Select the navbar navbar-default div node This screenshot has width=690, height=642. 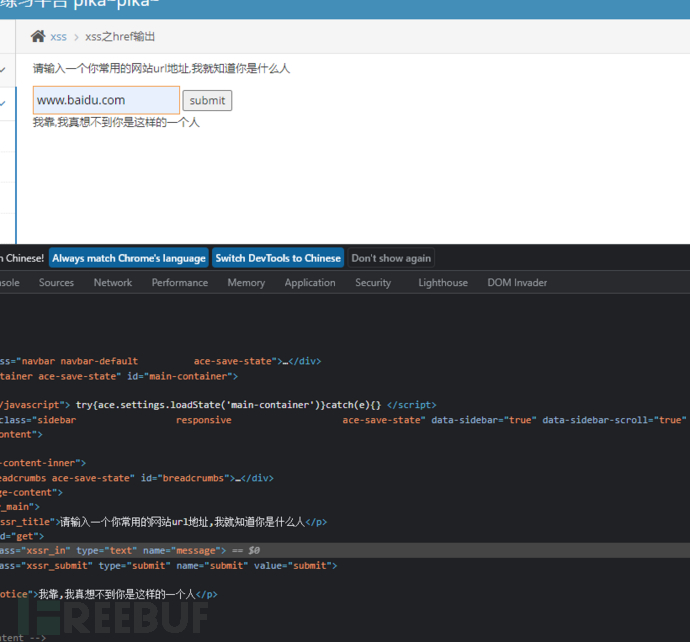point(161,361)
